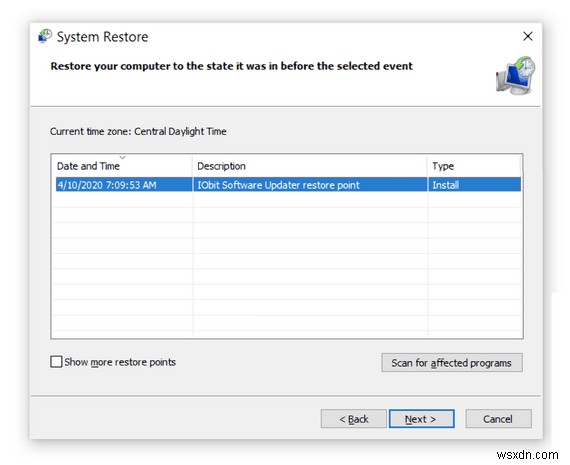Click the sort arrow above Date and Time
Viewport: 570px width, 465px height.
point(123,157)
